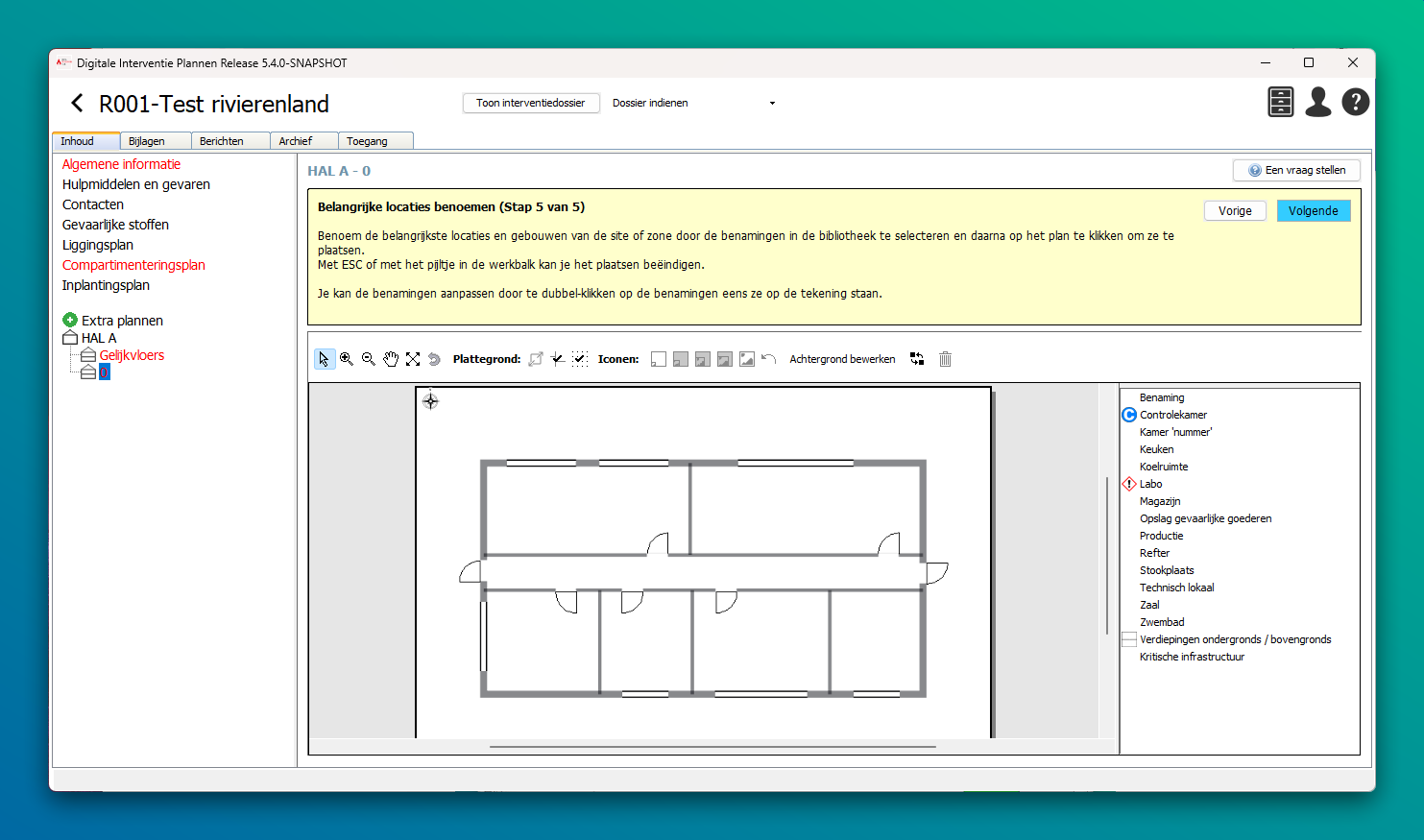Close the Digitale Interventie Plannen window
Image resolution: width=1424 pixels, height=840 pixels.
pyautogui.click(x=1352, y=62)
